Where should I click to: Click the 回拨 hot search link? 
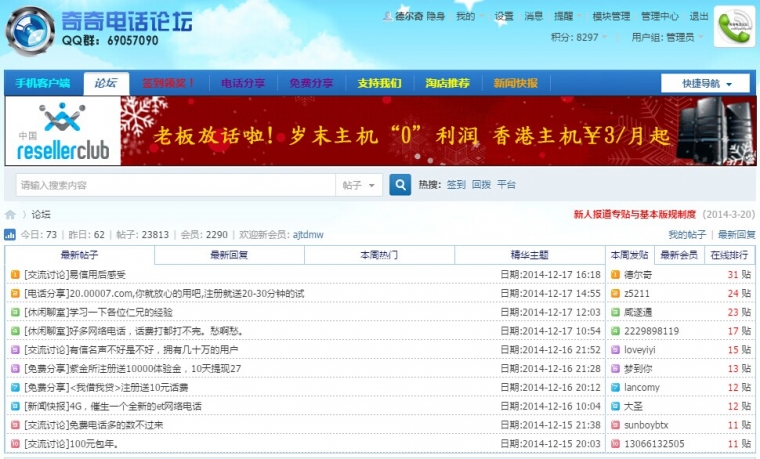481,185
